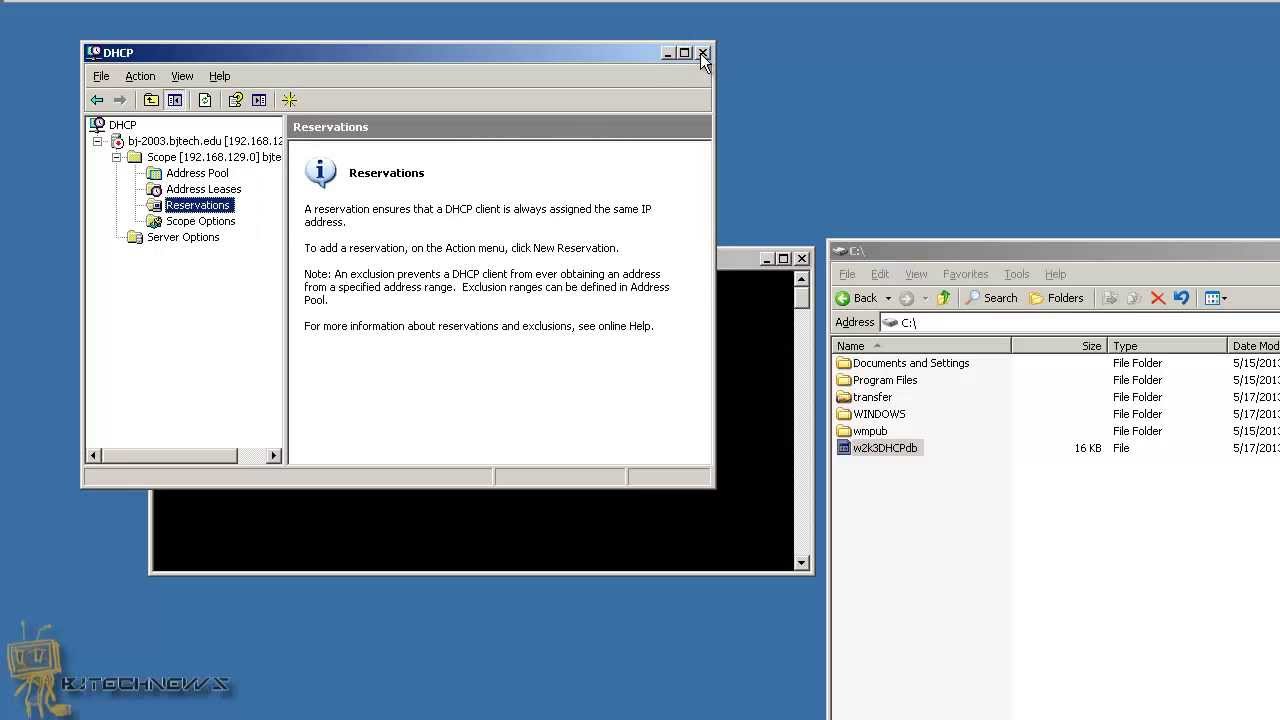Click the red Delete X icon in Explorer
1280x720 pixels.
point(1158,298)
